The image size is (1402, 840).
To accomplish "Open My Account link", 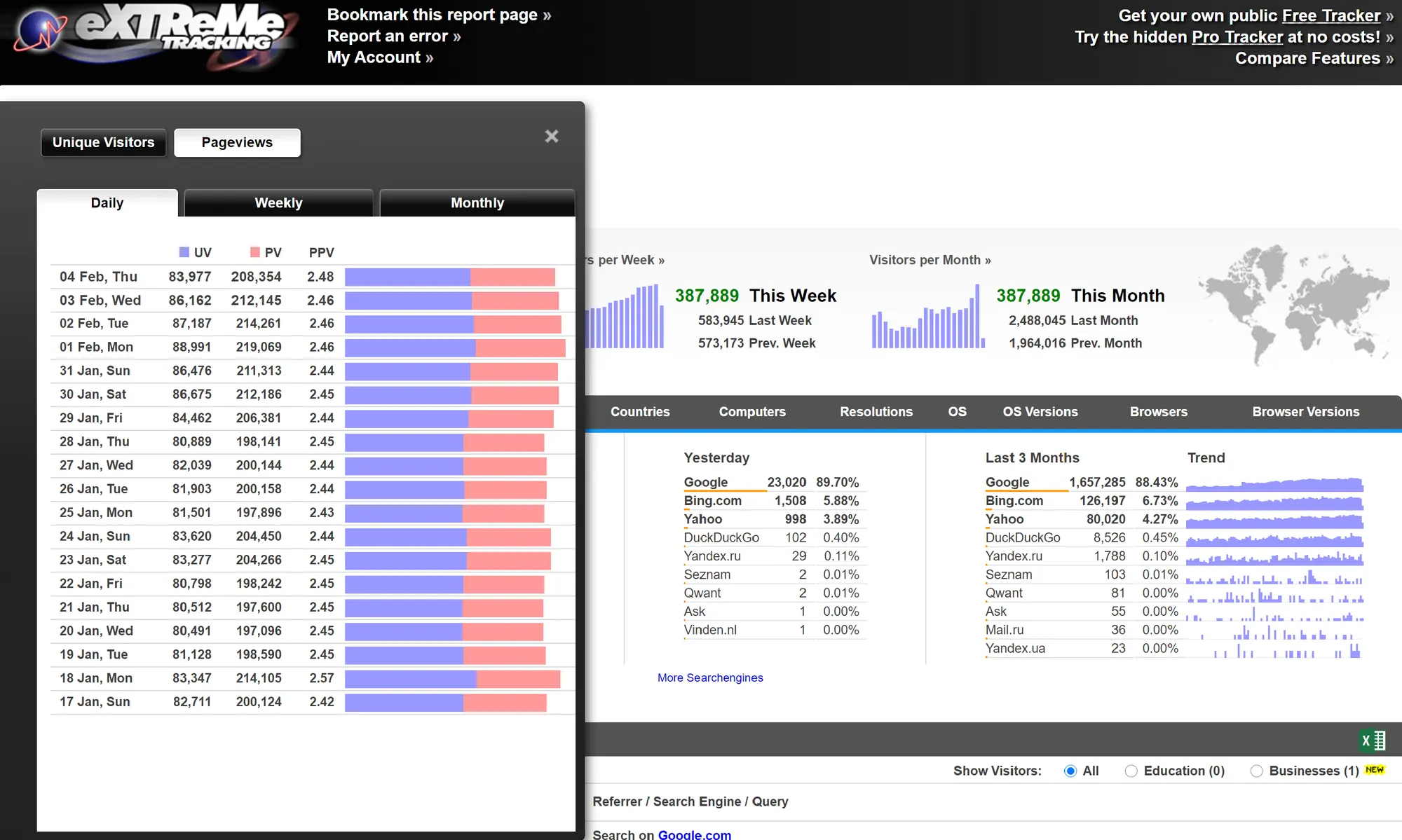I will [x=380, y=57].
